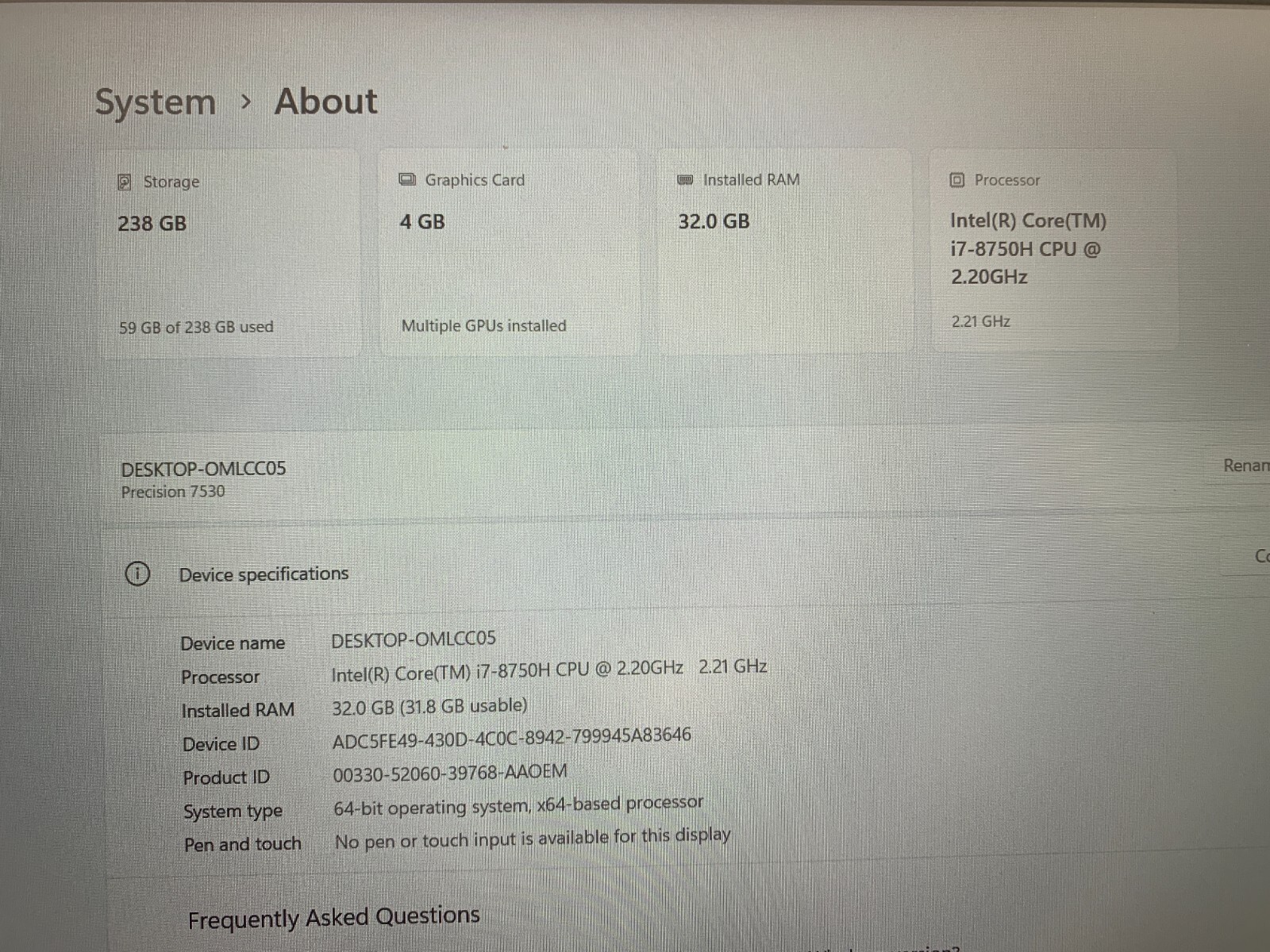Click the Device ID label

pyautogui.click(x=221, y=744)
